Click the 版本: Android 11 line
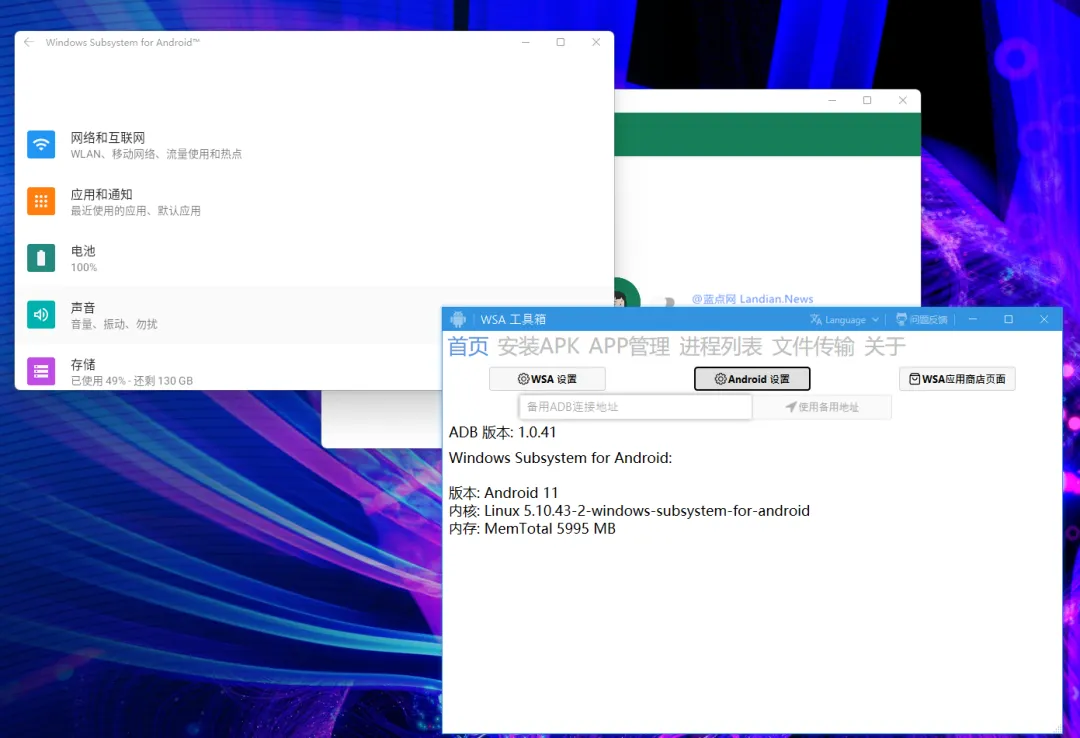The height and width of the screenshot is (738, 1080). pos(503,493)
